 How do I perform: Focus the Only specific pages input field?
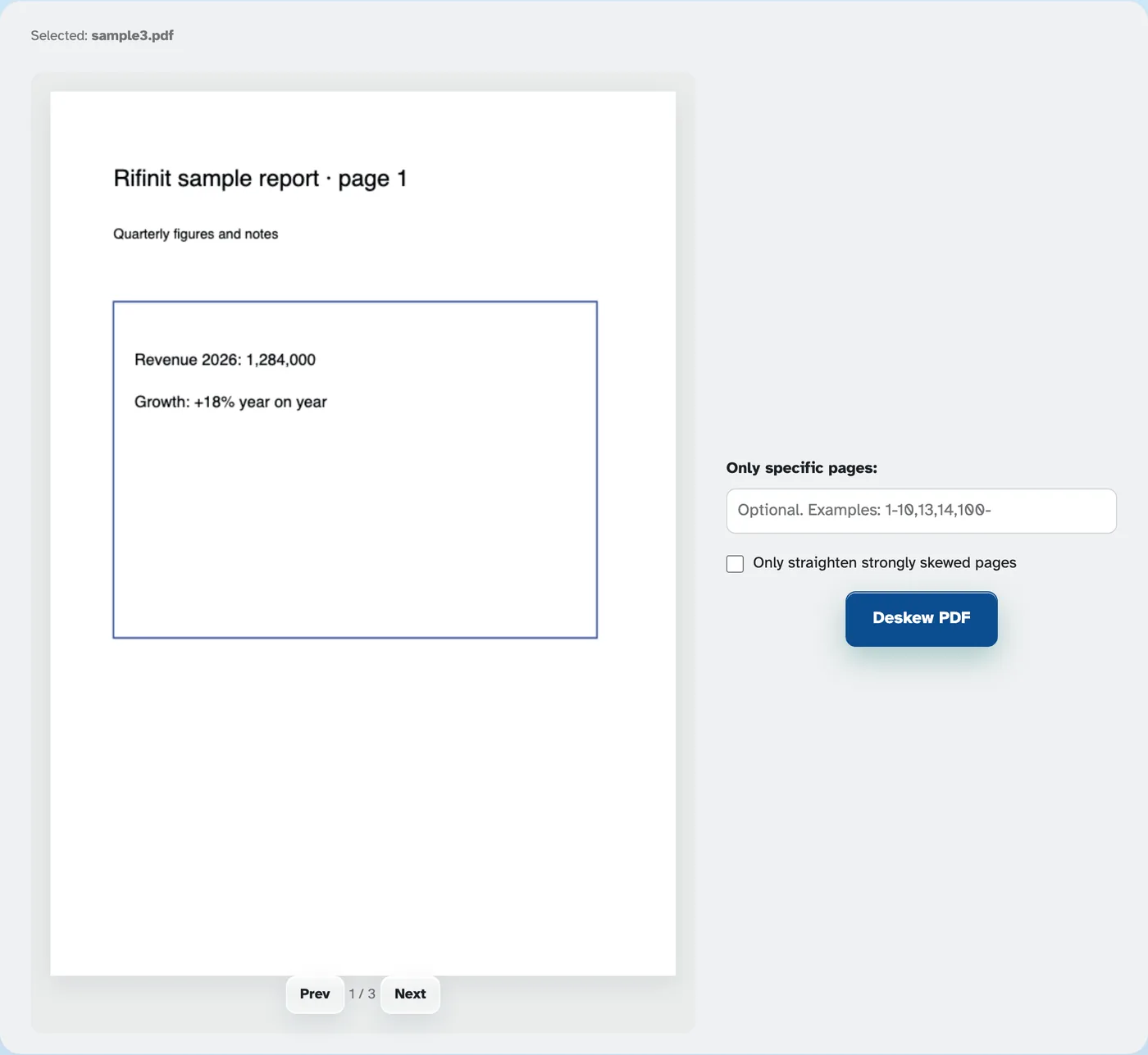pos(921,511)
